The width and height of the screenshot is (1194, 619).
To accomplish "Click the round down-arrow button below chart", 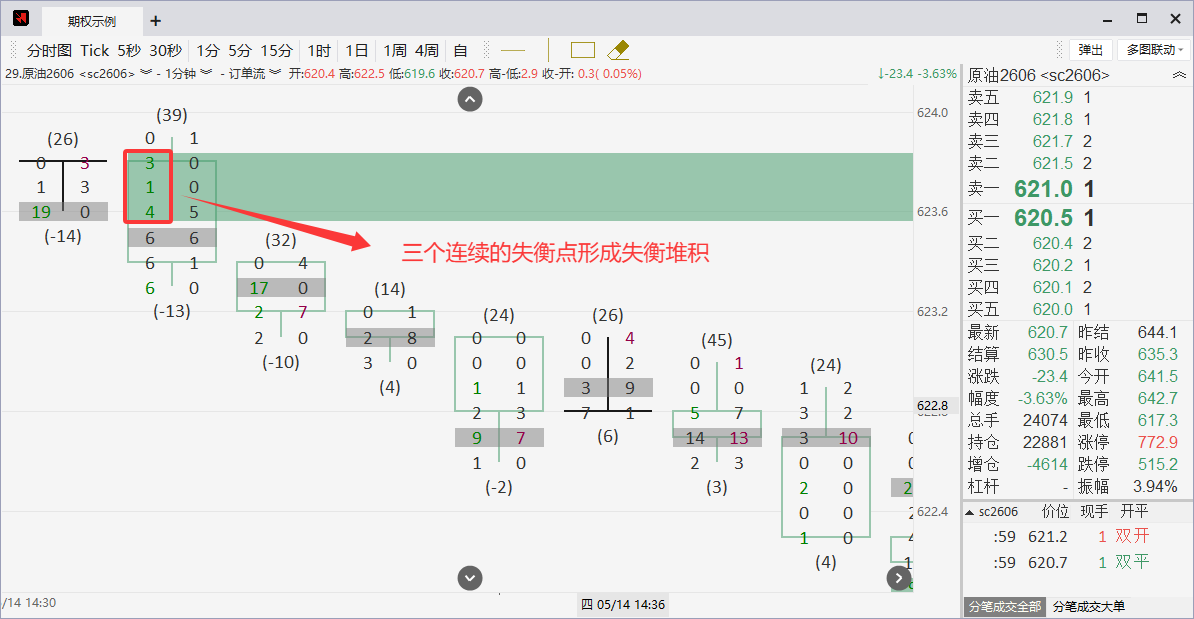I will (x=470, y=578).
